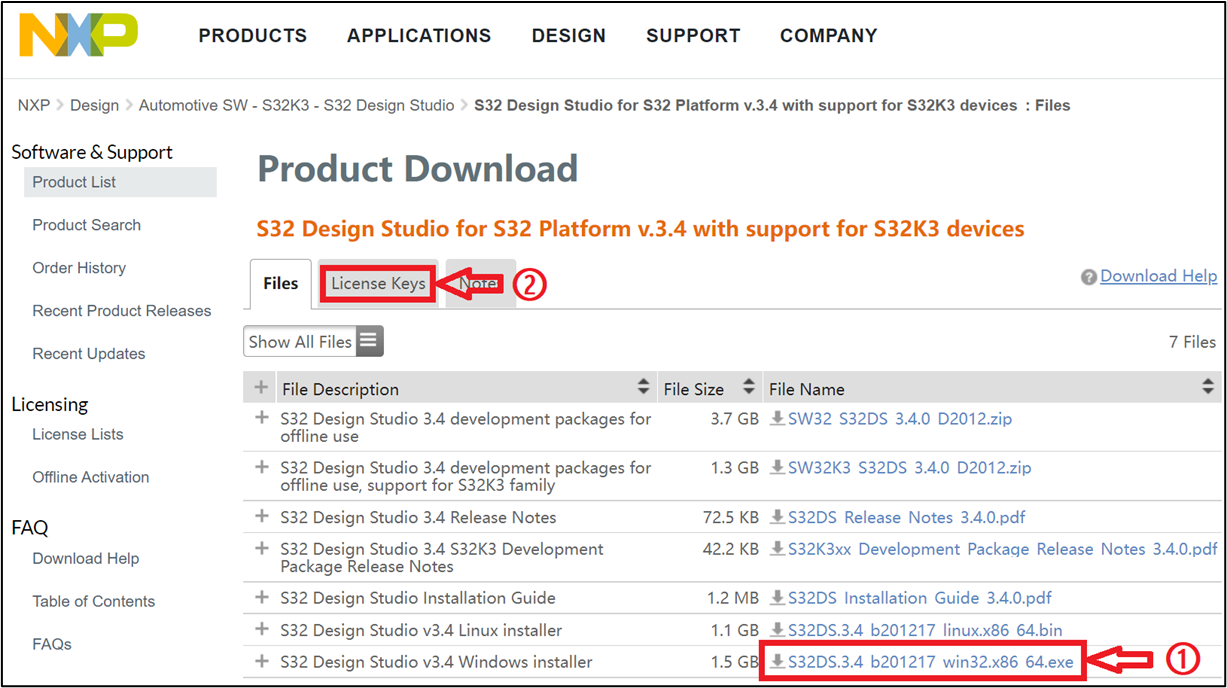Screen dimensions: 1227x688
Task: Expand all rows via header plus icon
Action: coord(261,388)
